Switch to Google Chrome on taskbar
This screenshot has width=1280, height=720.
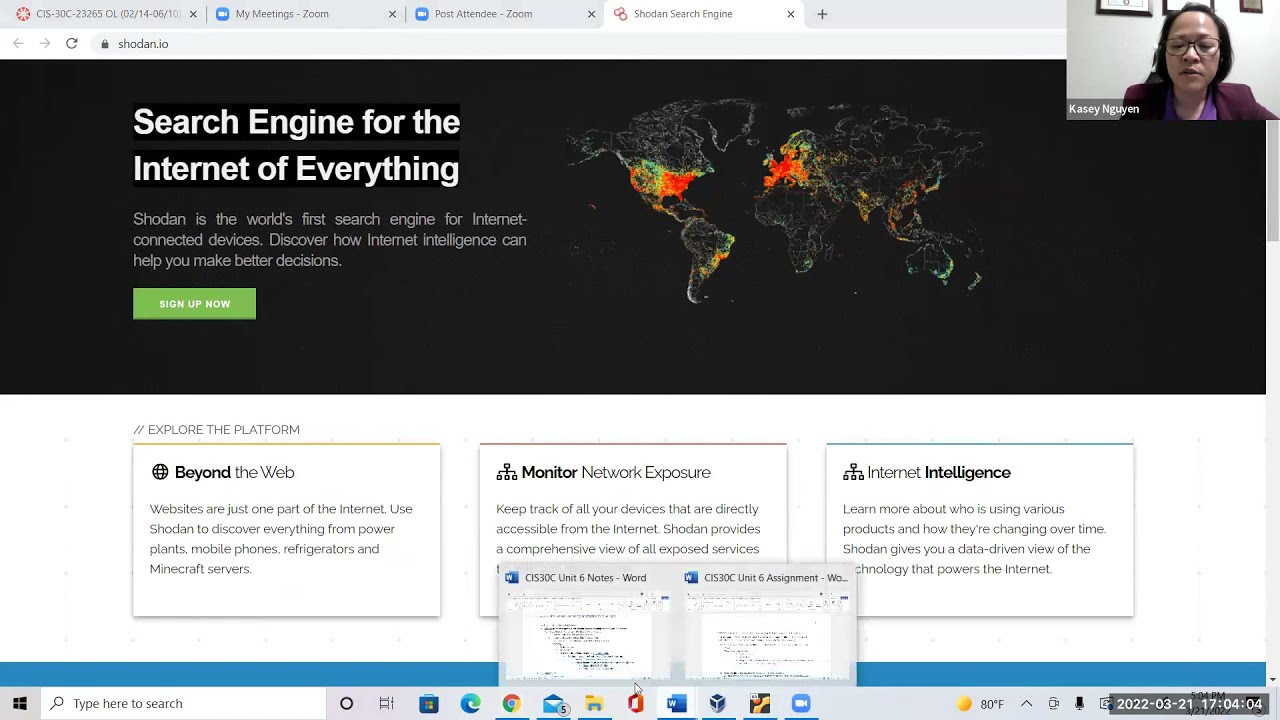[511, 703]
